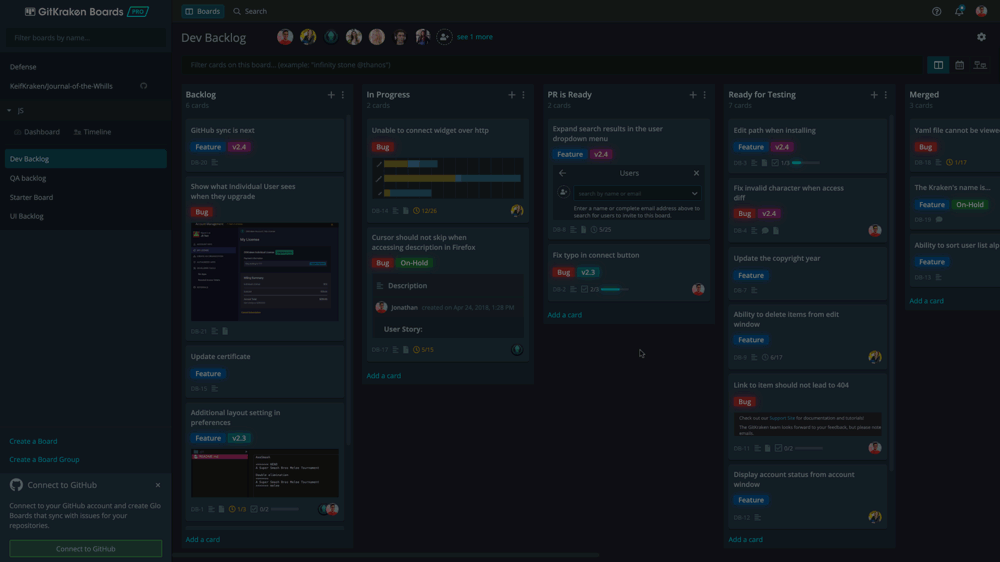Open the notifications bell
Image resolution: width=1000 pixels, height=562 pixels.
pyautogui.click(x=959, y=11)
